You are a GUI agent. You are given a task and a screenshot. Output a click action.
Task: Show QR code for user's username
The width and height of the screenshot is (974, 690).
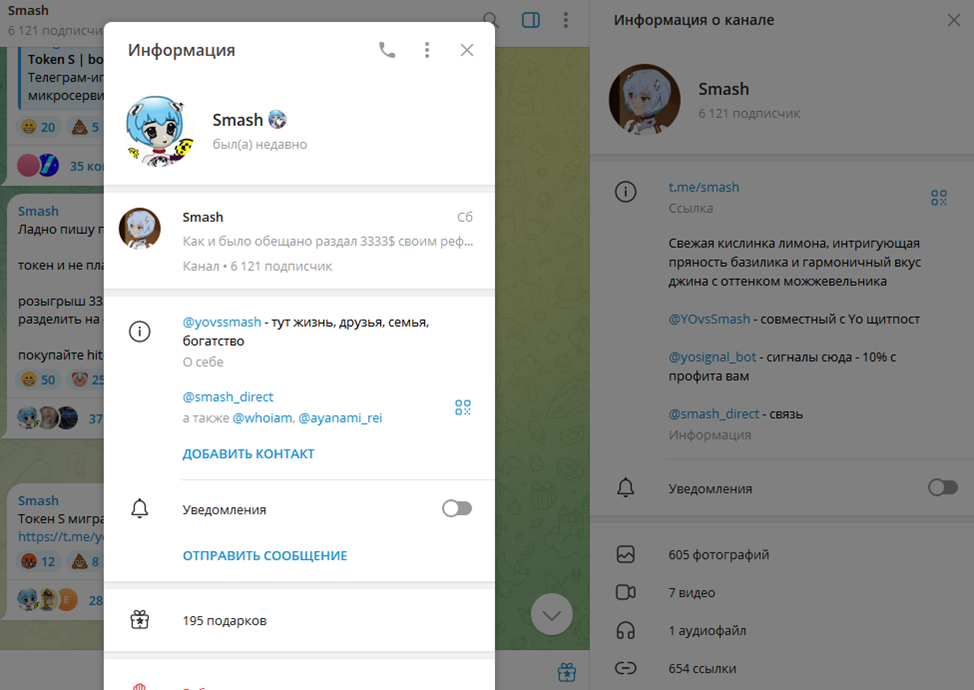point(463,407)
